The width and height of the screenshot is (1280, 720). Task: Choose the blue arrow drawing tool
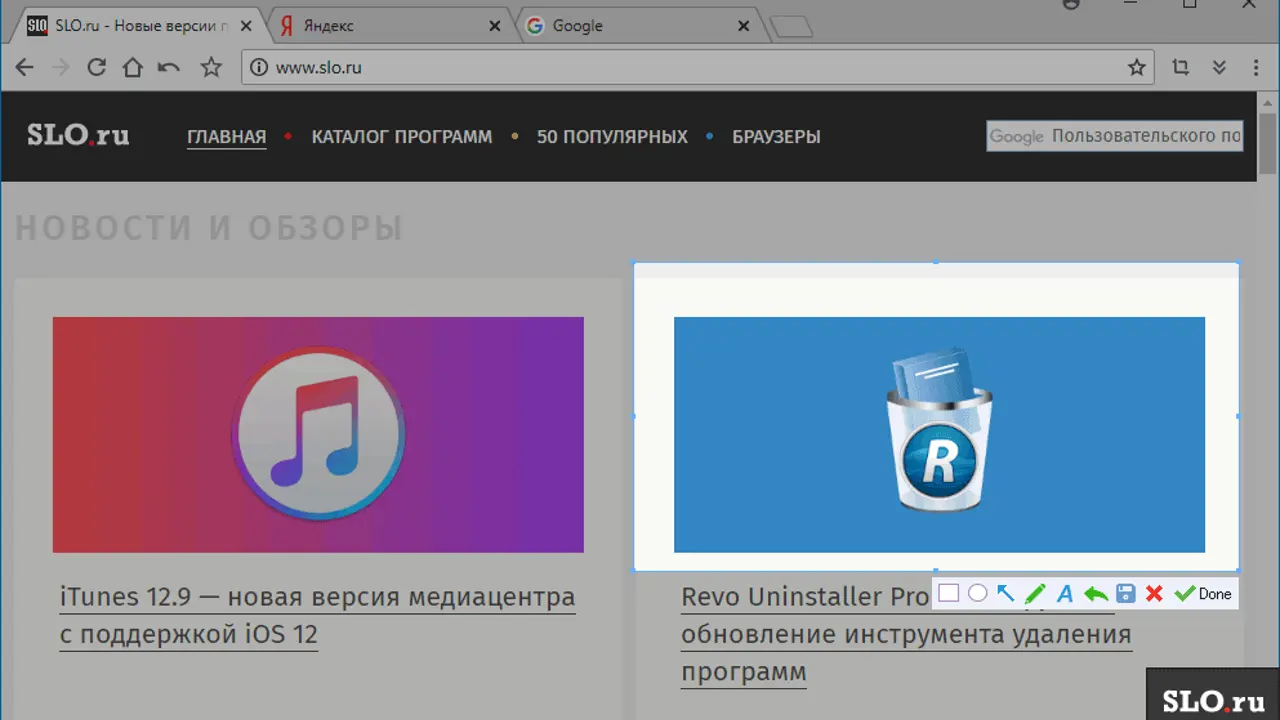click(x=1006, y=594)
